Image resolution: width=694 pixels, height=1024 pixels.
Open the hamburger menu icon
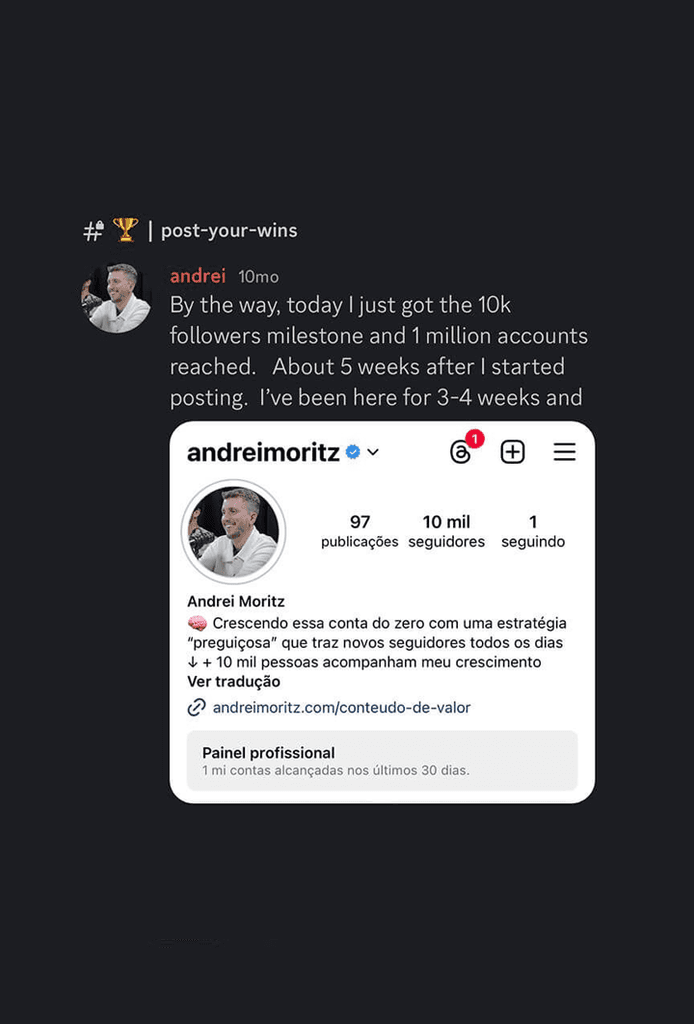point(564,452)
